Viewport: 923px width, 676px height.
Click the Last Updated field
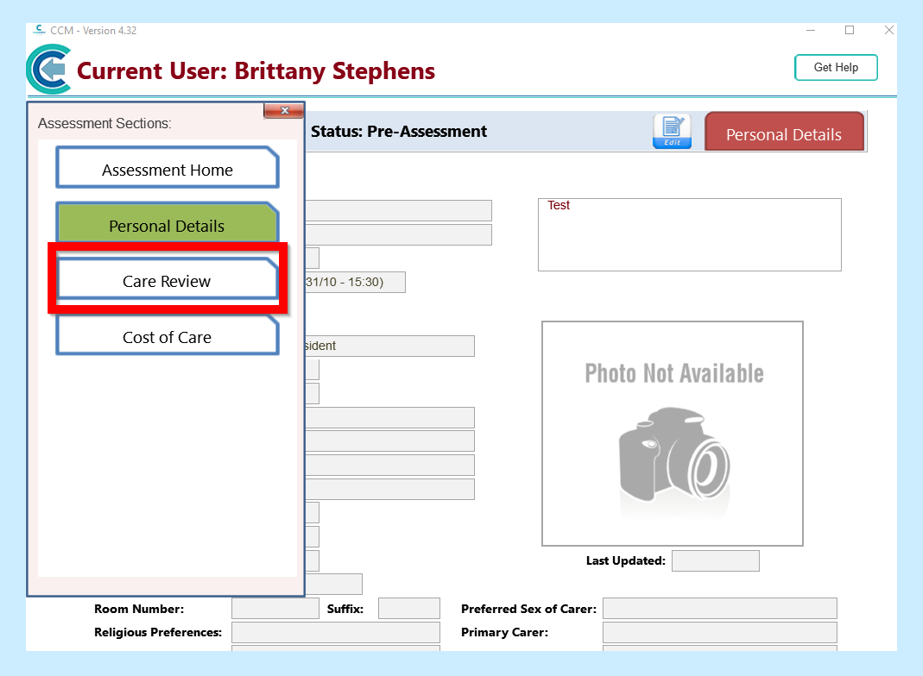click(x=714, y=561)
